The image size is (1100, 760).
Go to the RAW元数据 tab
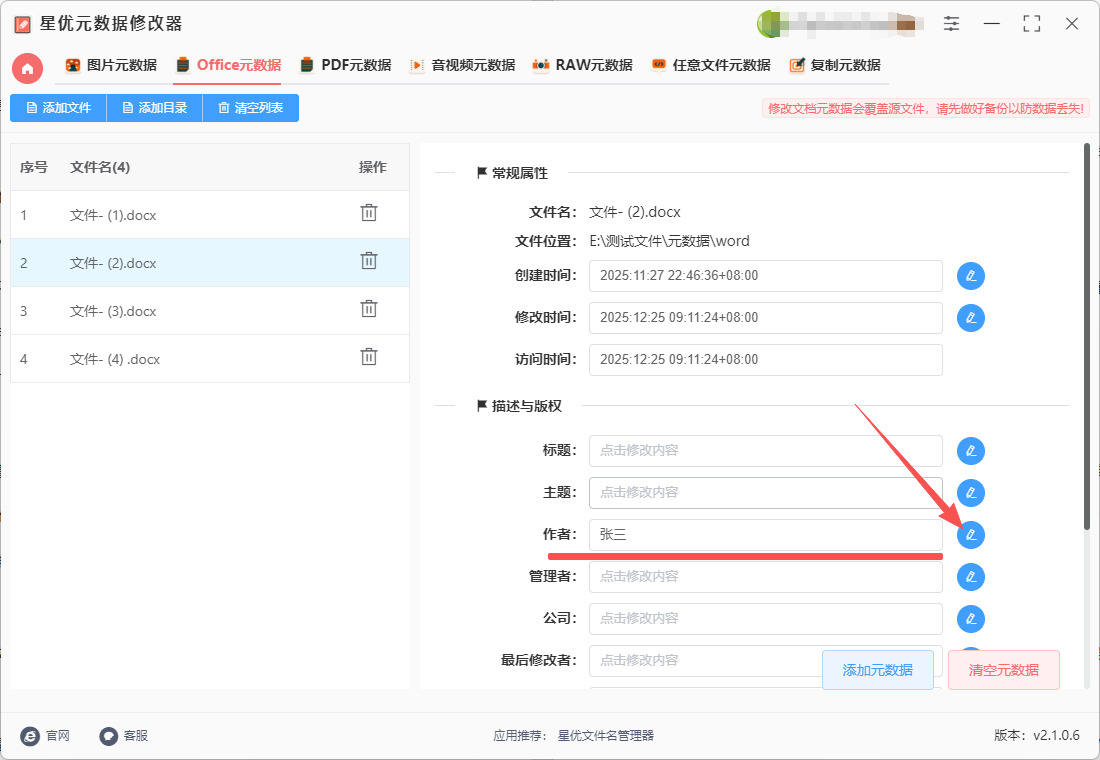582,65
